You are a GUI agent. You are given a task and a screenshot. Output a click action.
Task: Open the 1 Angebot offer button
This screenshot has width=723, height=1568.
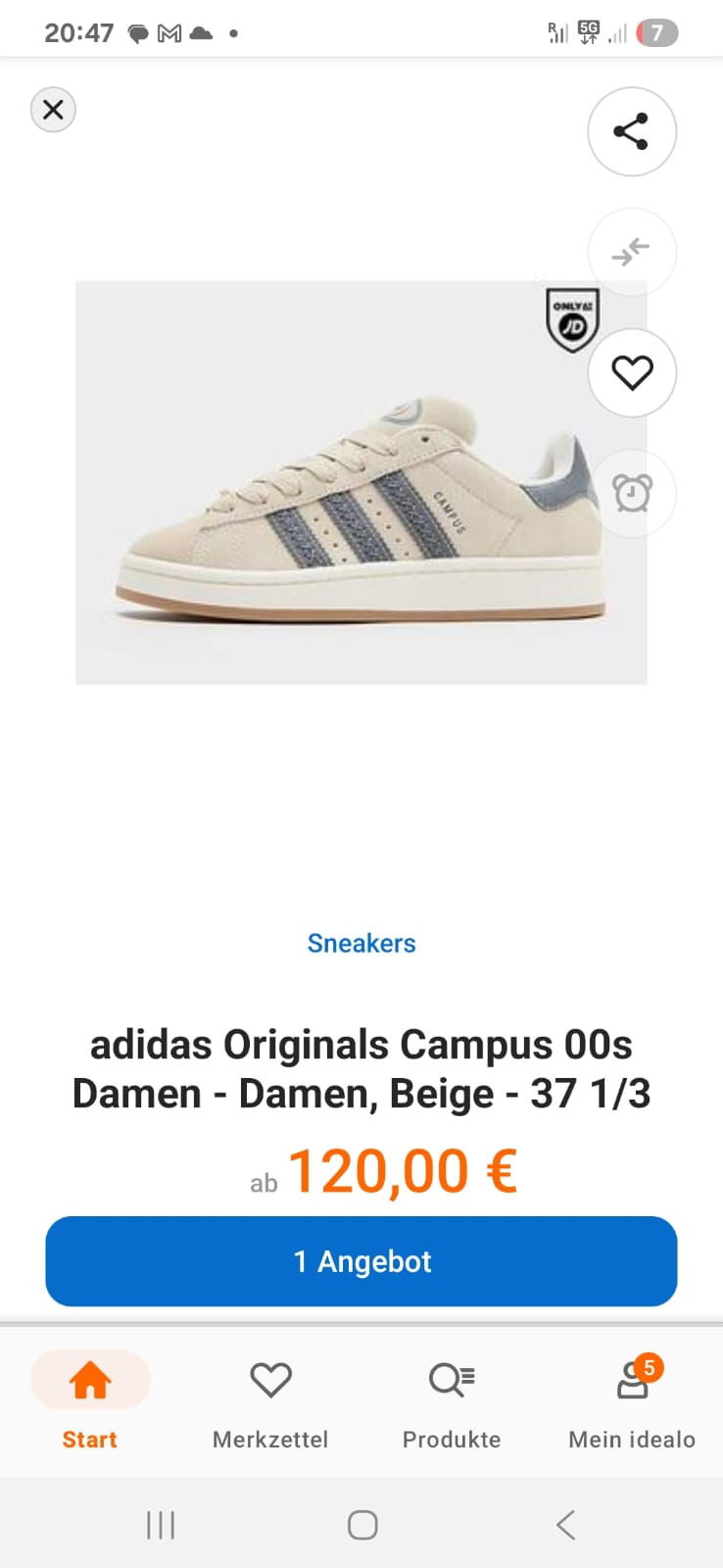click(x=361, y=1261)
